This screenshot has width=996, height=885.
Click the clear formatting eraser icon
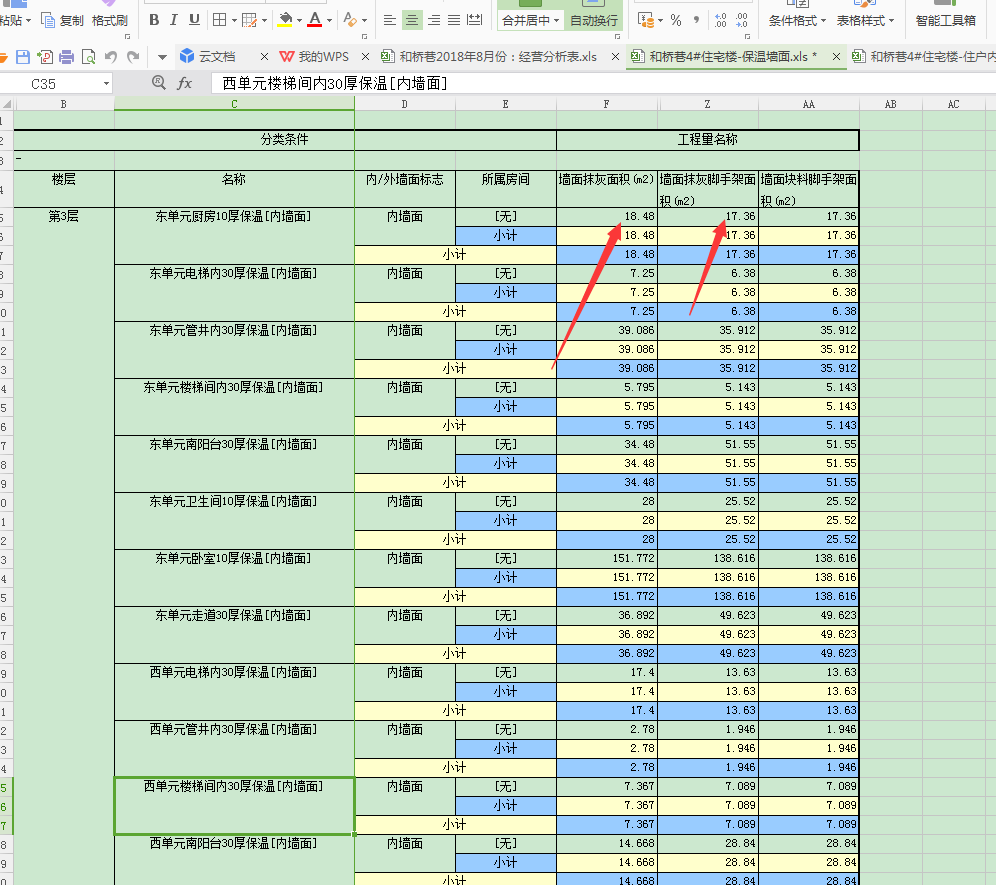point(349,20)
